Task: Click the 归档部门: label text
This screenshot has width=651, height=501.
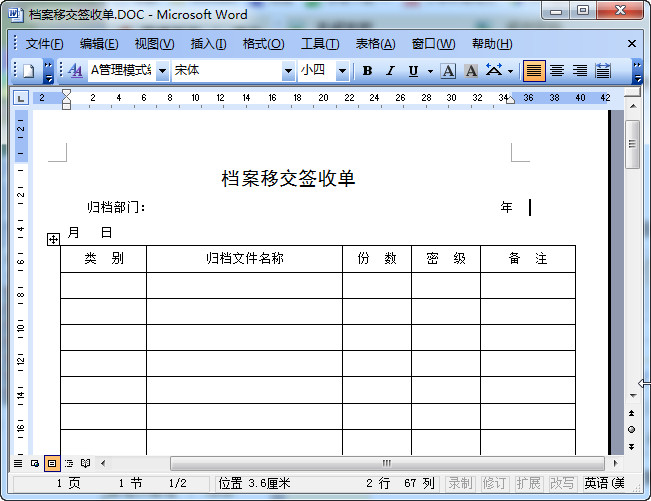Action: [116, 207]
